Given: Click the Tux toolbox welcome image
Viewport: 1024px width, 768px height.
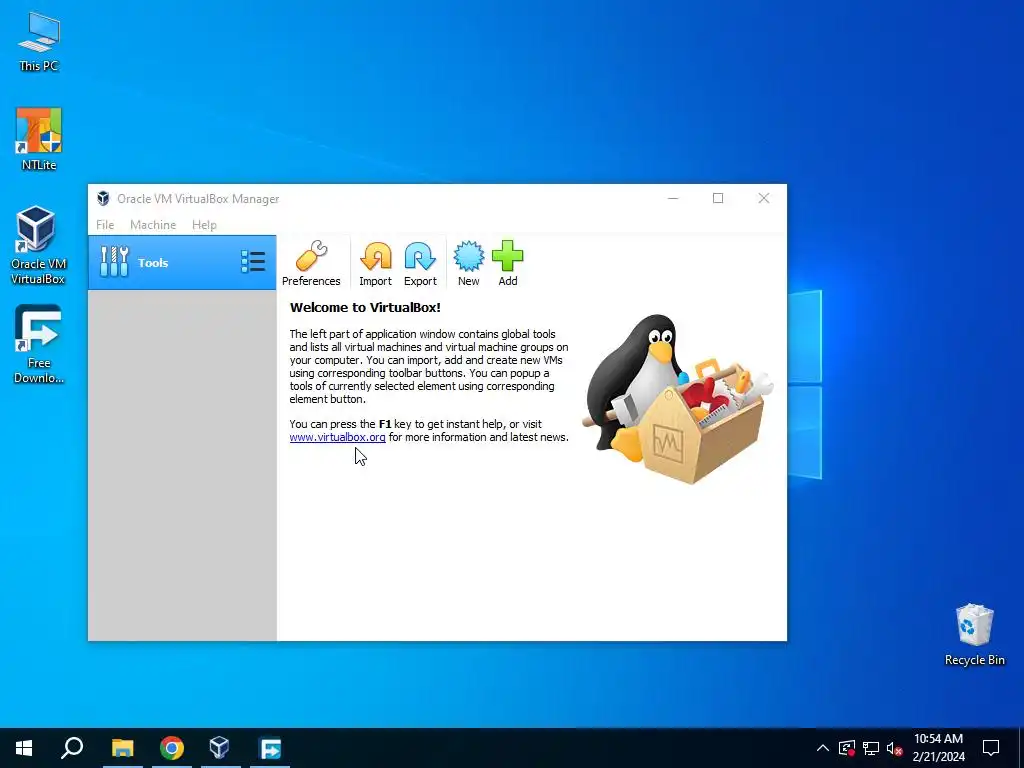Looking at the screenshot, I should (677, 399).
